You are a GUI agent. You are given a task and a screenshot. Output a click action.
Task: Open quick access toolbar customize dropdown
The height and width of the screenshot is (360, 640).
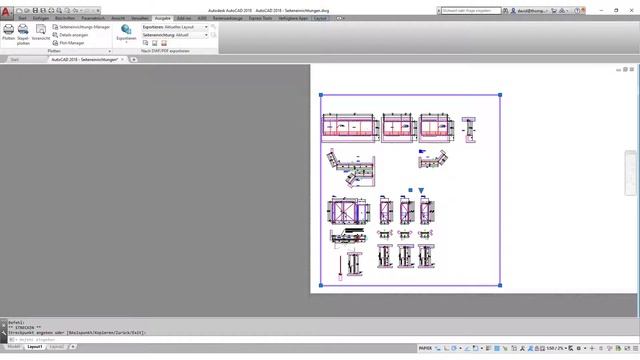point(98,11)
